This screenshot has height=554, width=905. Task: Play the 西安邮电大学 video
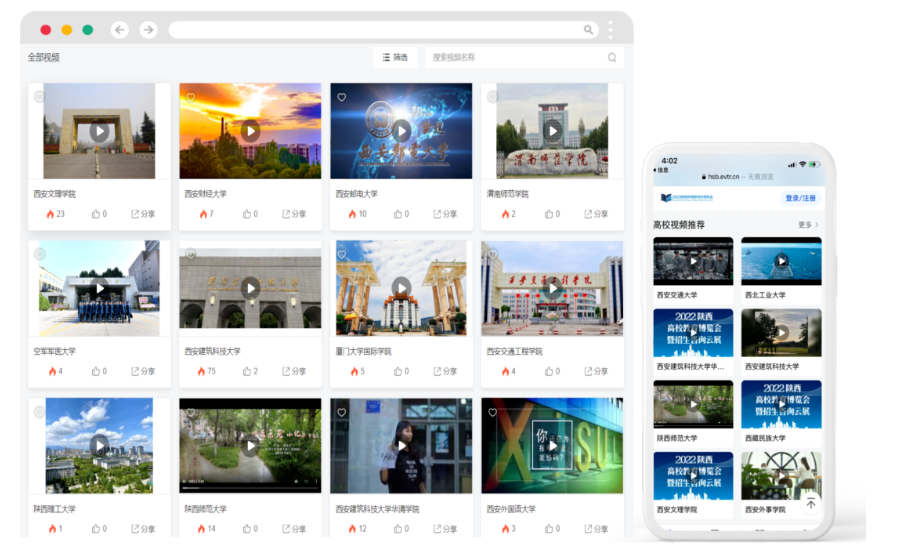[402, 131]
